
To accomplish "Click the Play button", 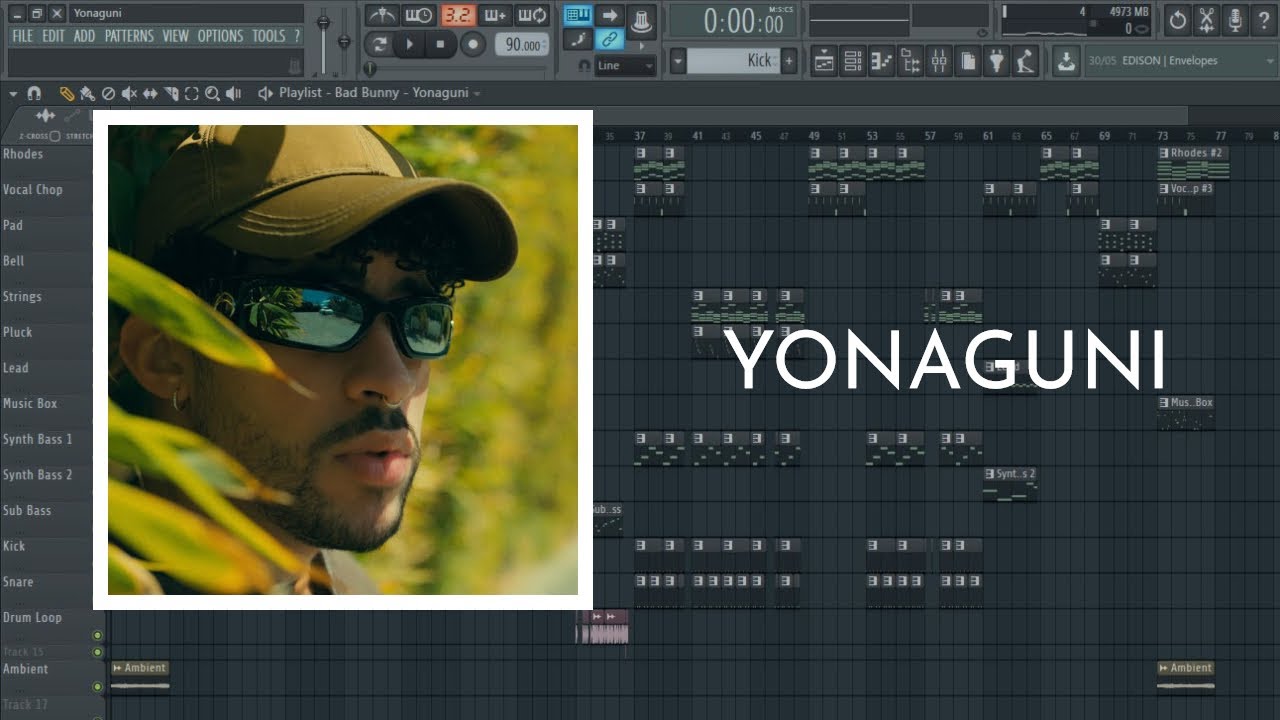I will pyautogui.click(x=409, y=44).
